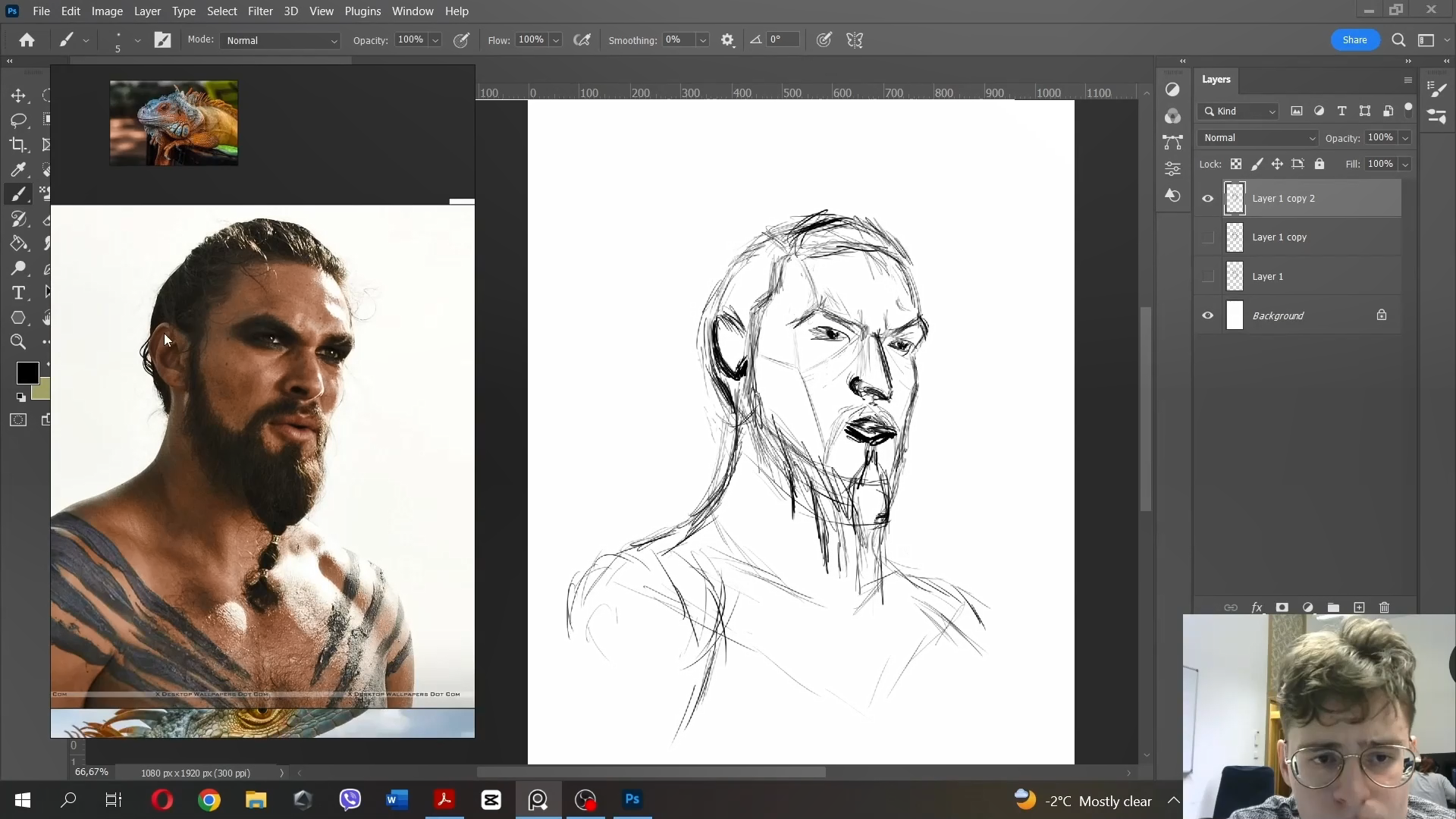Image resolution: width=1456 pixels, height=819 pixels.
Task: Select the Move tool
Action: point(18,96)
